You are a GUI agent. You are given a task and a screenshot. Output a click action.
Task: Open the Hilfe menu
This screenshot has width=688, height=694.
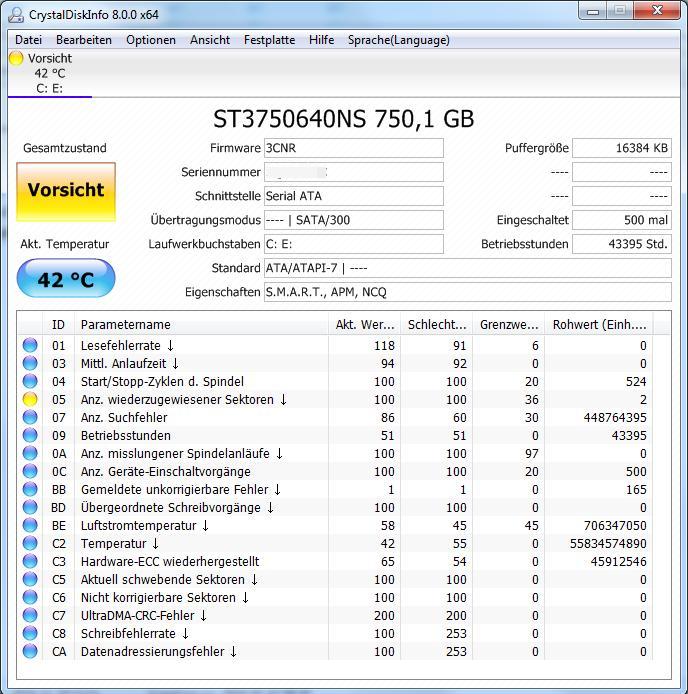click(321, 40)
